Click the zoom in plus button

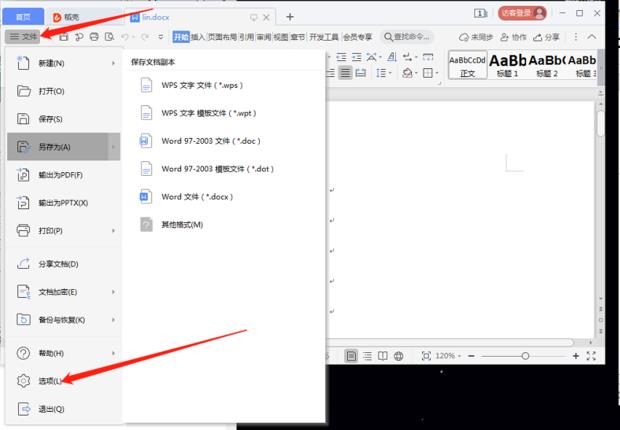[x=576, y=356]
